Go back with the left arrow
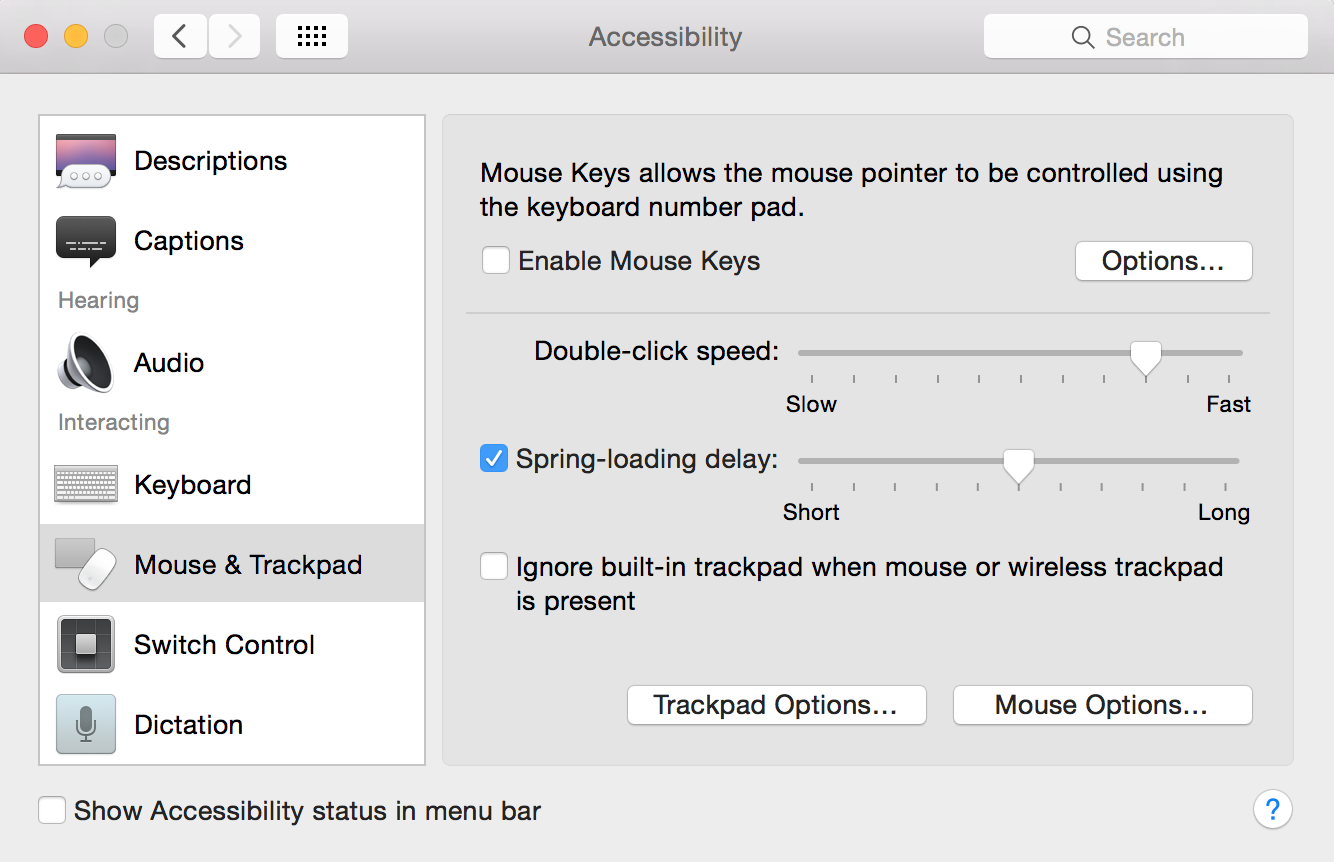The height and width of the screenshot is (862, 1334). click(180, 37)
